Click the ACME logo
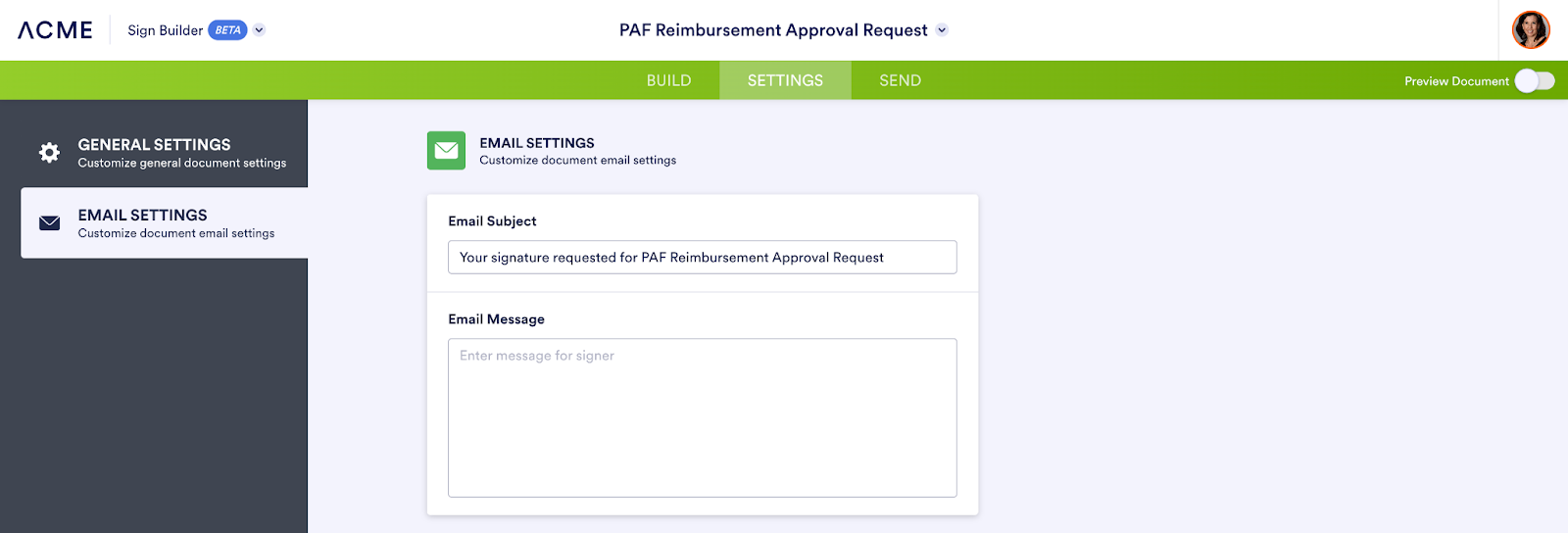The height and width of the screenshot is (533, 1568). 55,30
